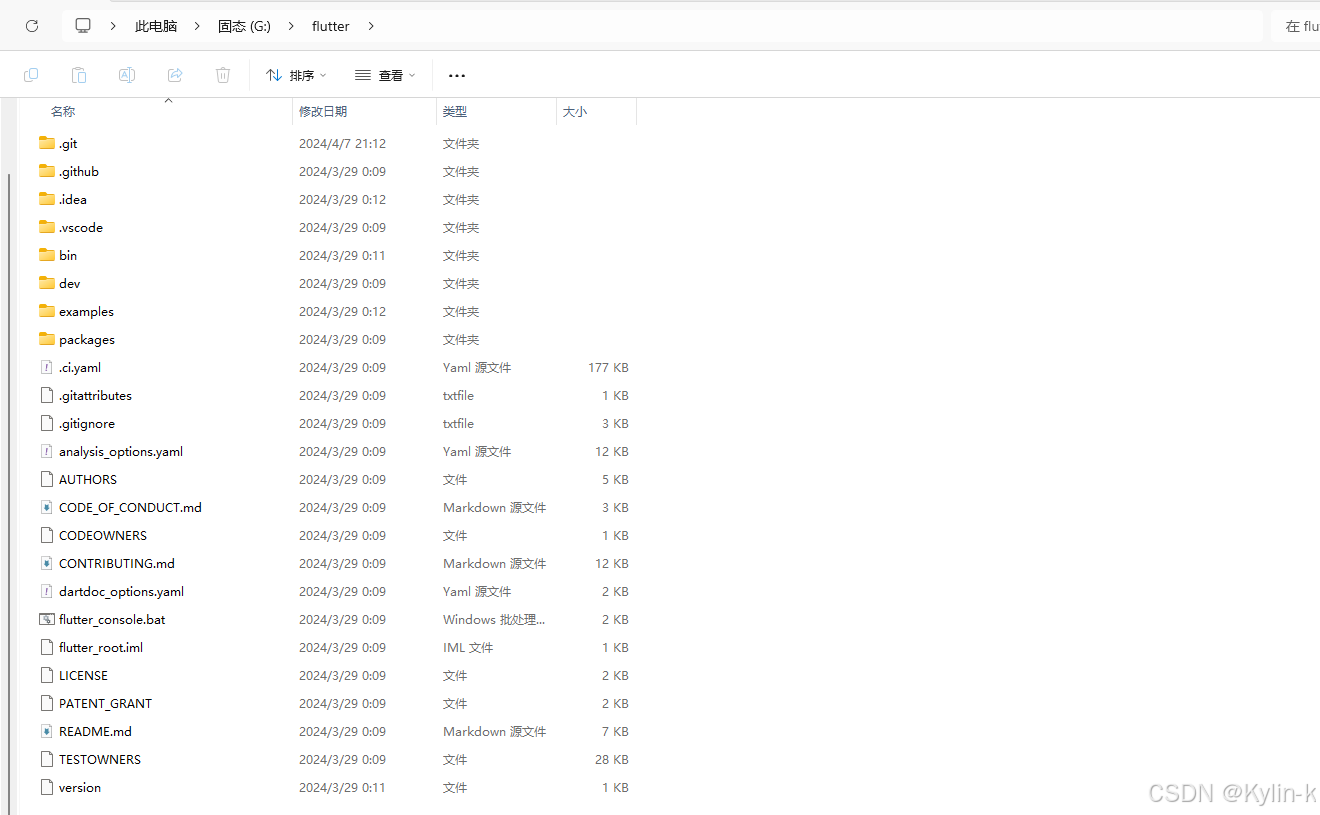
Task: Open the 查看 view dropdown
Action: pos(385,75)
